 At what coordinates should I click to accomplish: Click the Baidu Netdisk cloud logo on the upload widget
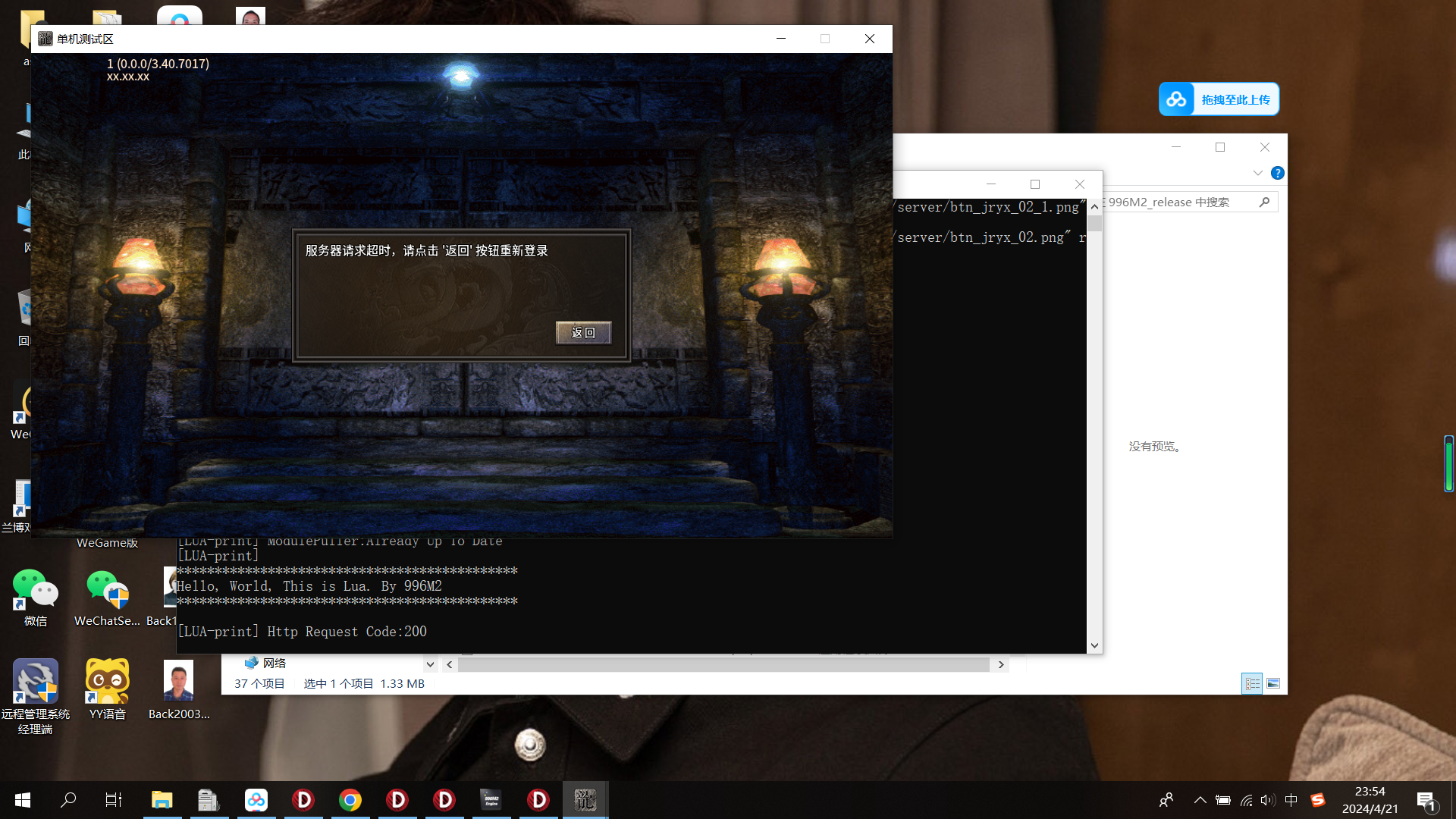click(x=1176, y=99)
